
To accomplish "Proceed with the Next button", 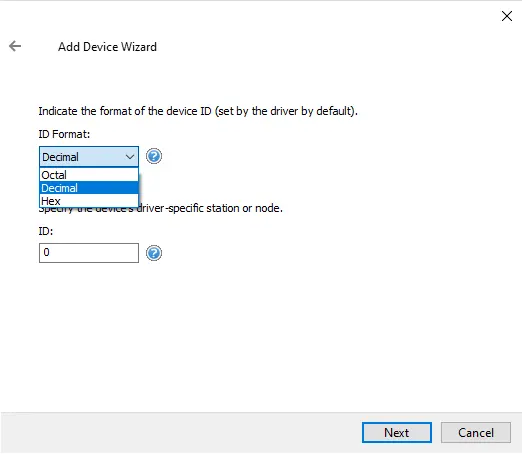I will pos(397,433).
